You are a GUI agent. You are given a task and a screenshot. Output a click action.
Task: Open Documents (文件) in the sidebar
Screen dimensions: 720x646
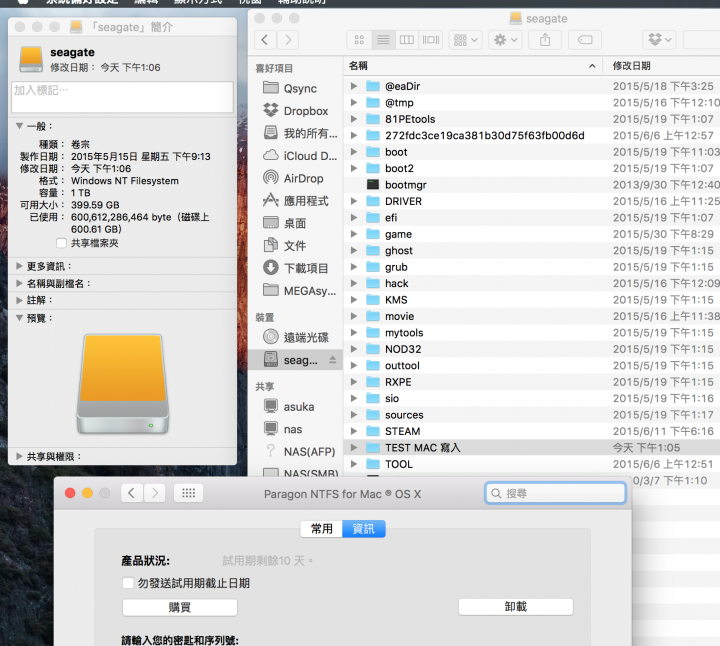pos(296,246)
